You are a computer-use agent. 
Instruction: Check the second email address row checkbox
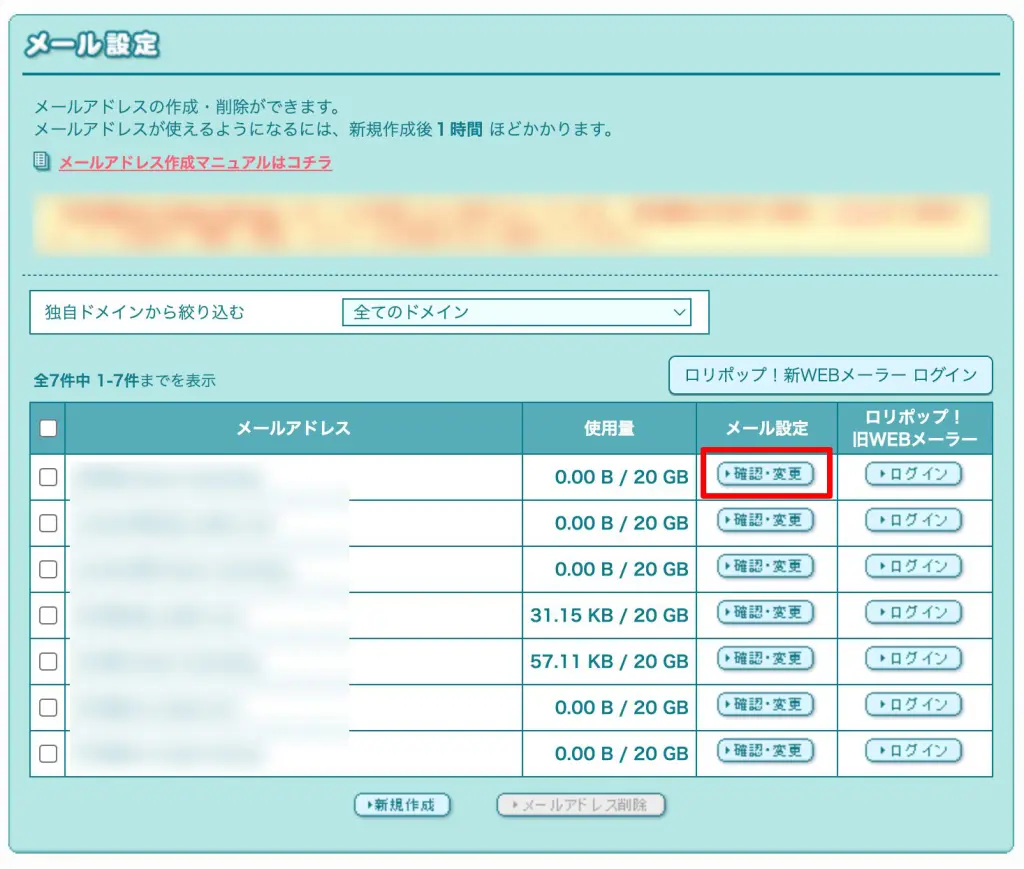click(x=46, y=521)
